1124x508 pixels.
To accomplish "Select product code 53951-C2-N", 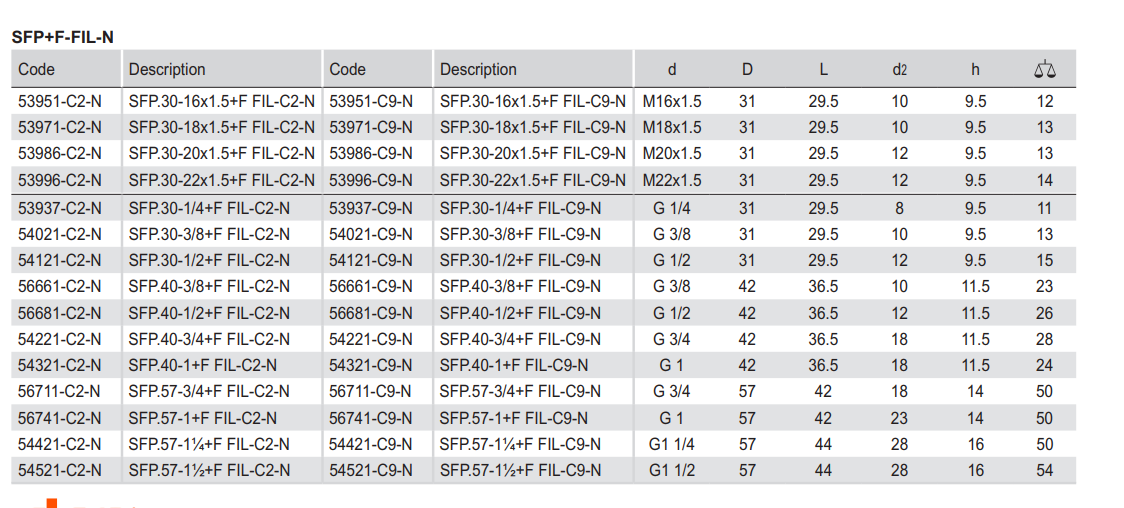I will click(x=60, y=101).
